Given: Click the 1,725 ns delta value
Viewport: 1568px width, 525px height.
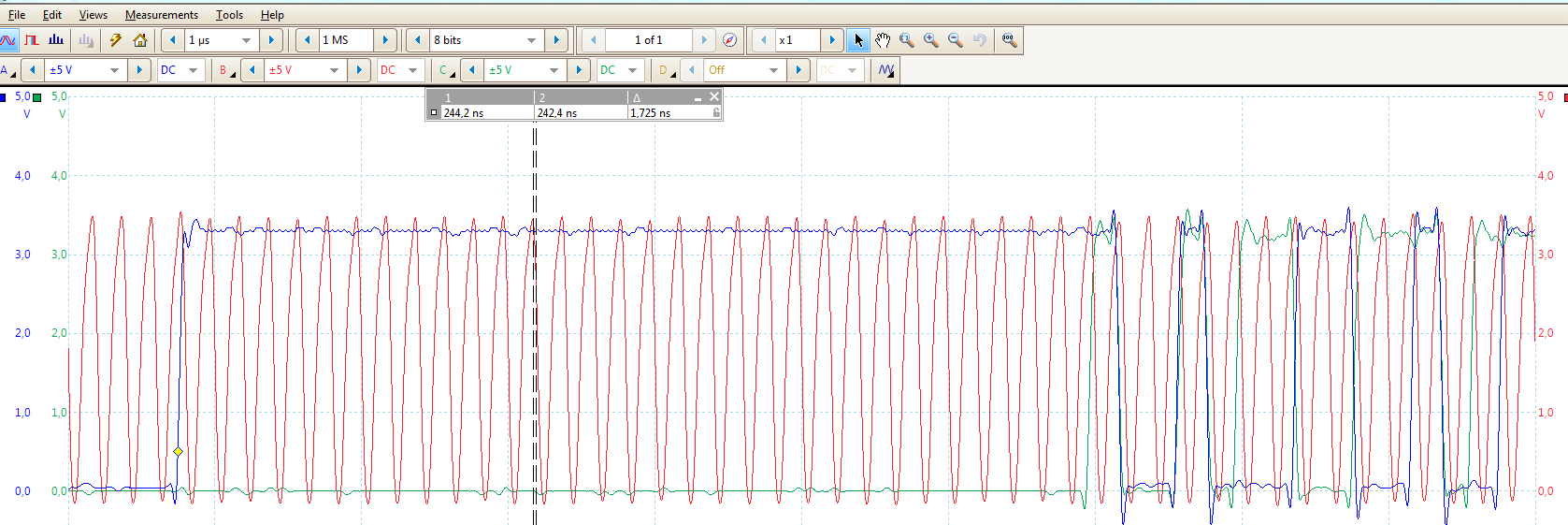Looking at the screenshot, I should 650,113.
